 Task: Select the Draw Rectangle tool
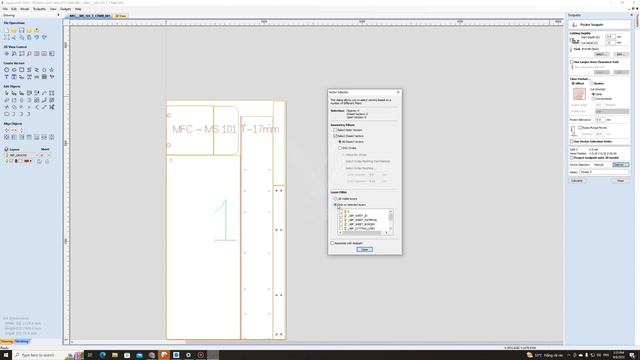pyautogui.click(x=22, y=70)
